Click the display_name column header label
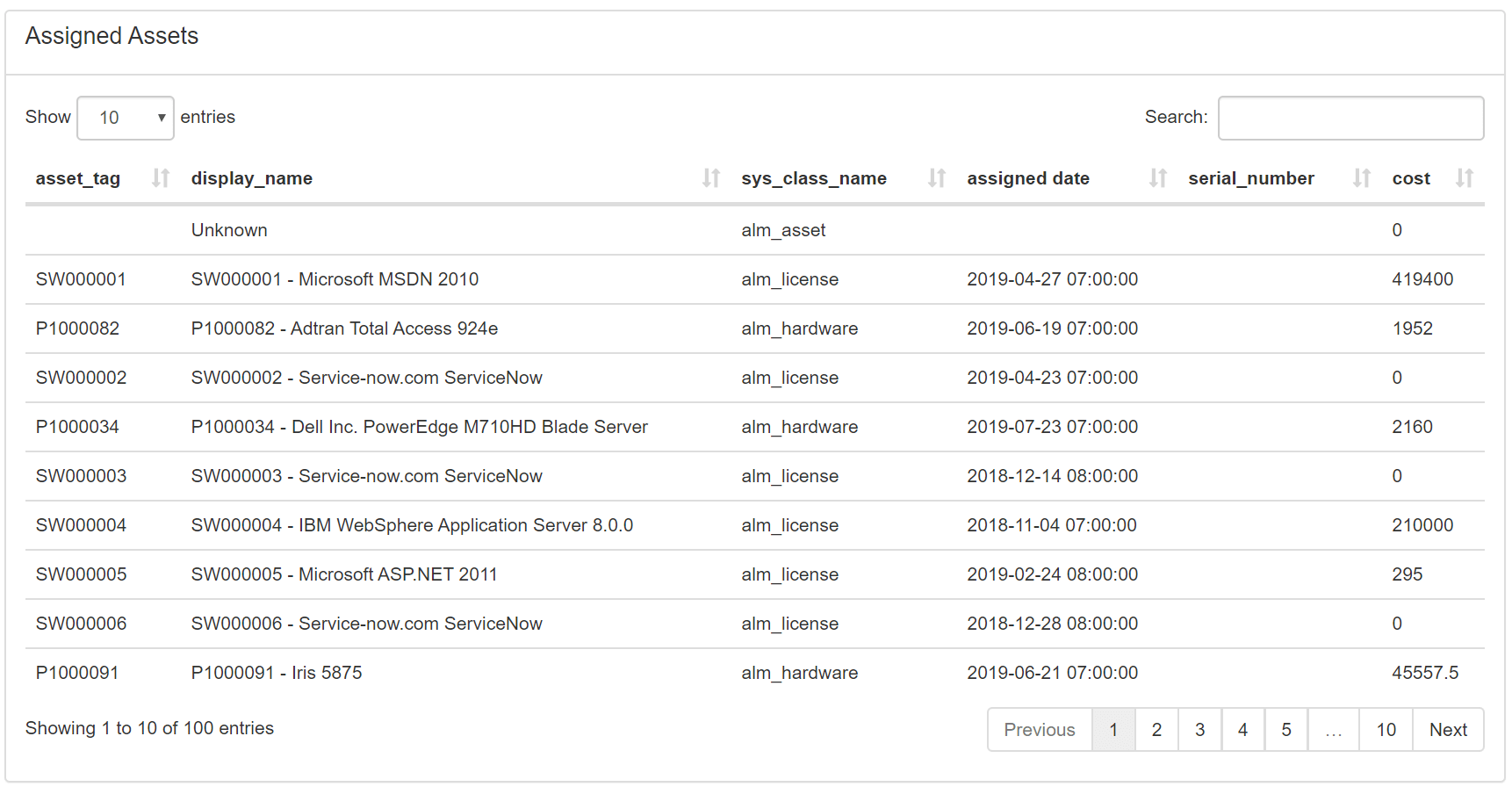Screen dimensions: 1512x794 tap(252, 178)
